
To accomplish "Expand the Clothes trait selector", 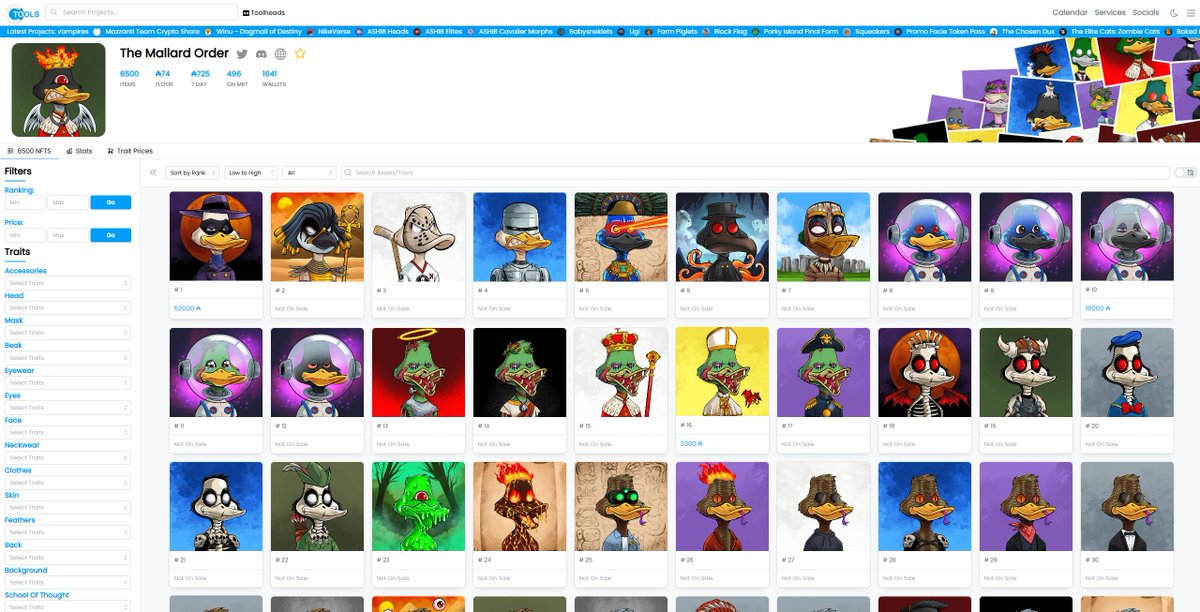I will tap(68, 483).
